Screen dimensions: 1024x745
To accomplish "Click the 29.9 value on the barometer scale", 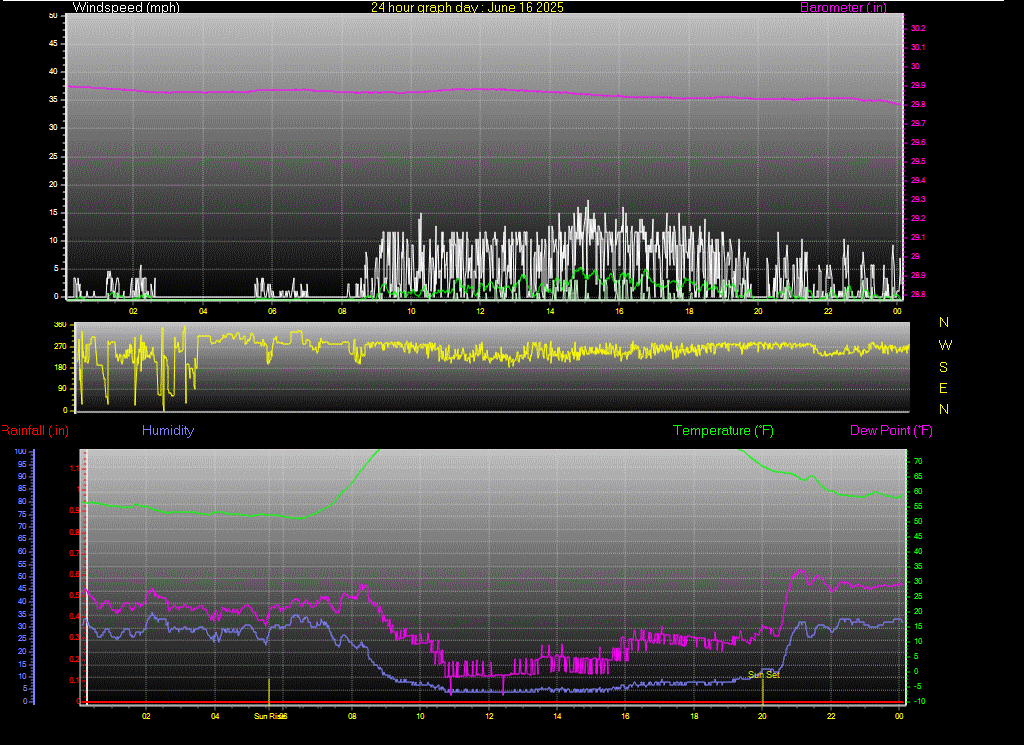I will 918,85.
